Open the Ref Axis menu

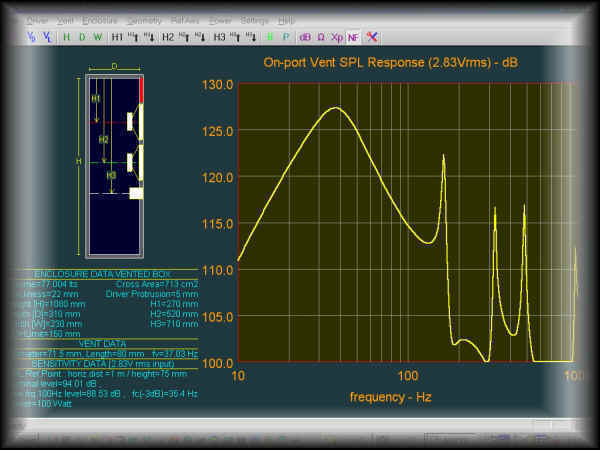coord(185,21)
